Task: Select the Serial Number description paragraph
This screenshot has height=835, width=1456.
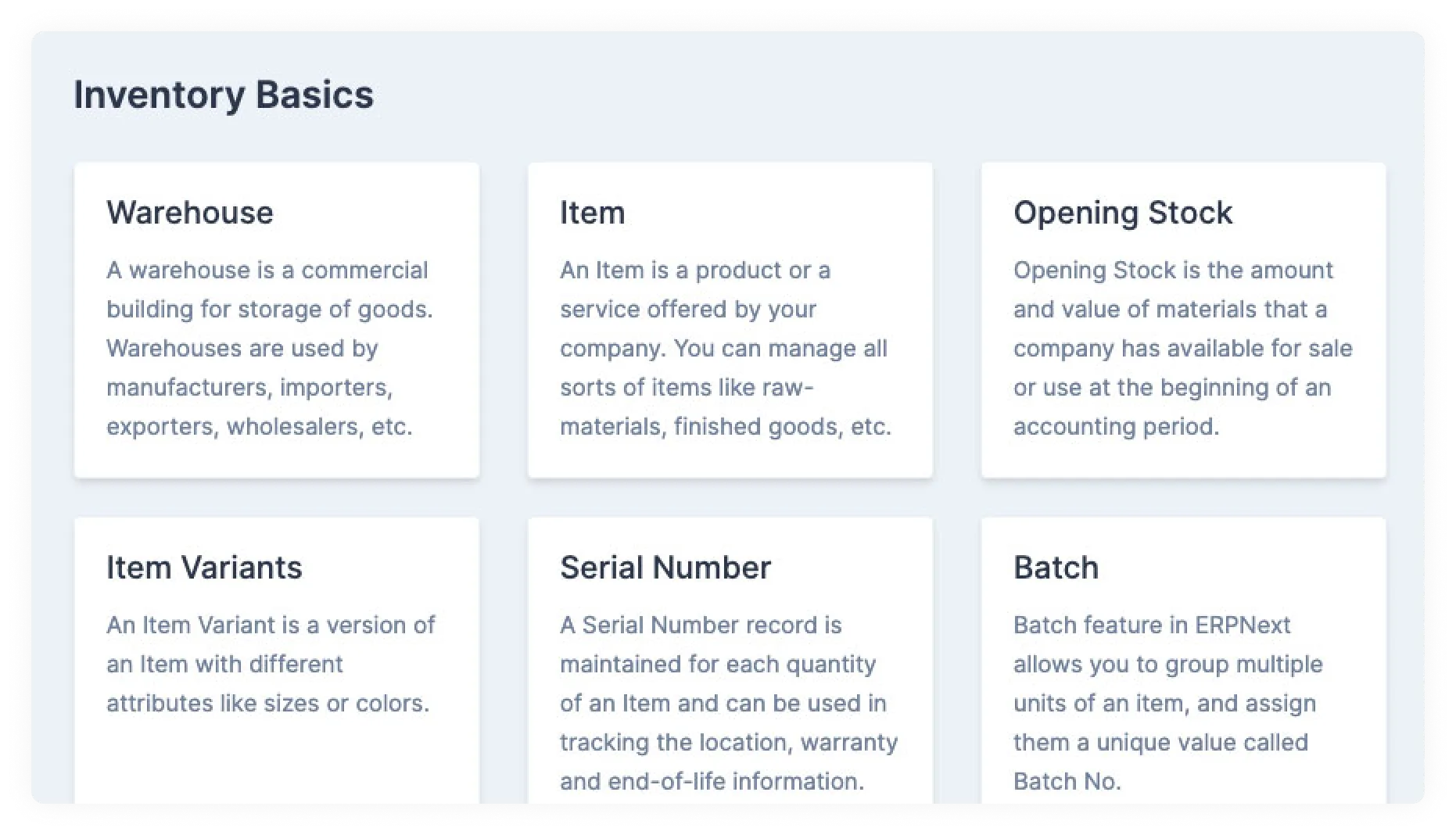Action: (x=728, y=703)
